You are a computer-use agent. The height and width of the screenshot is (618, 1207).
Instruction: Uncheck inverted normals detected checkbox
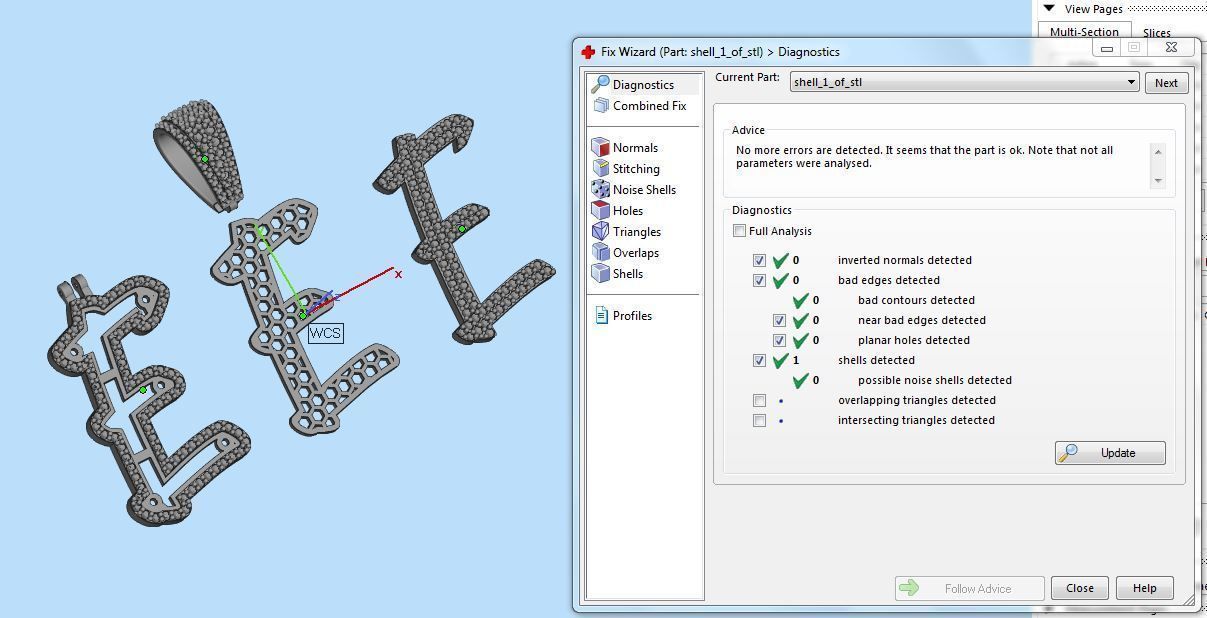(759, 260)
